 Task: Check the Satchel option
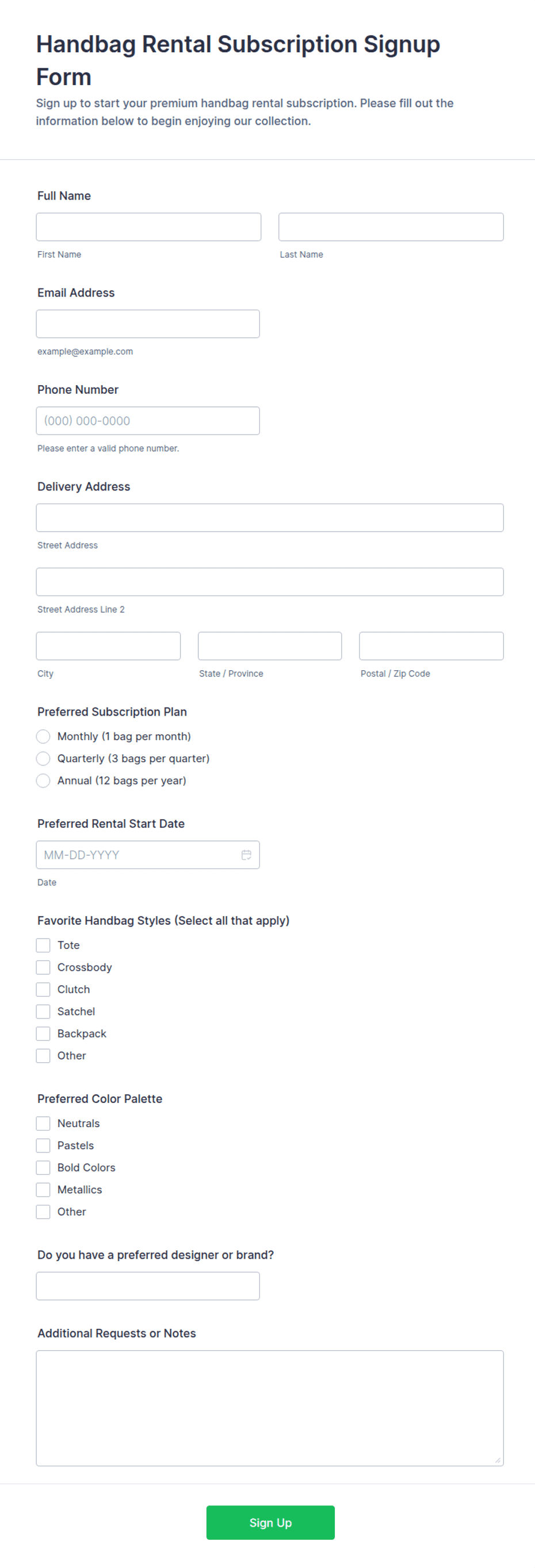43,1011
